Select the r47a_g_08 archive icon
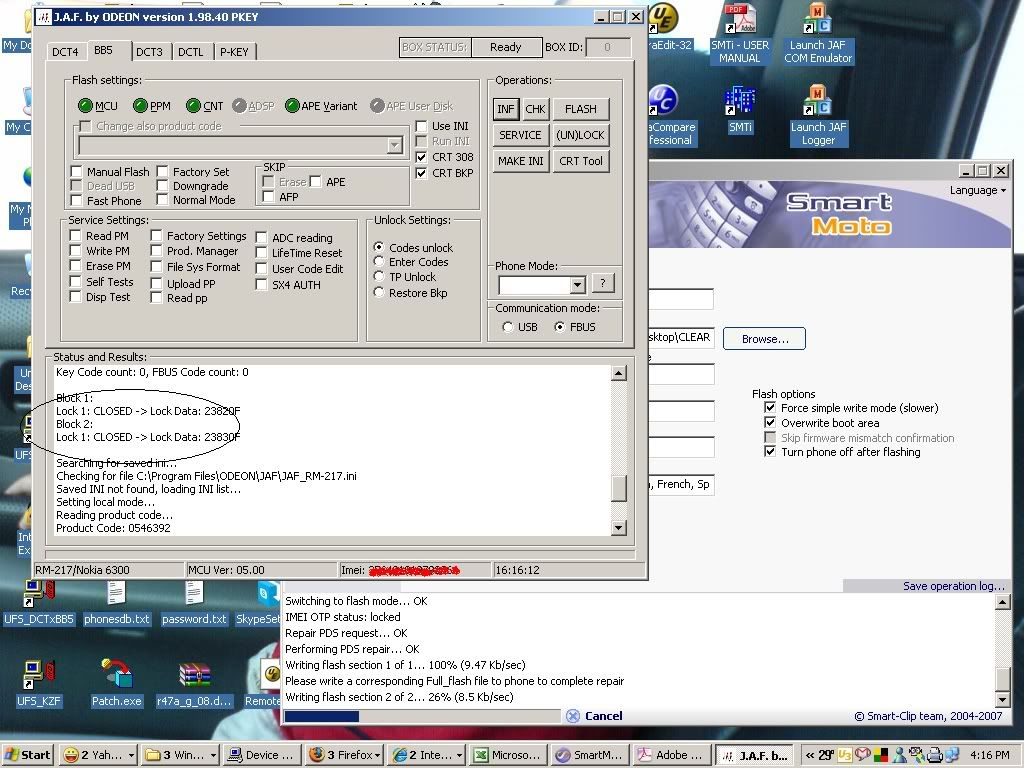Viewport: 1024px width, 768px height. (194, 684)
